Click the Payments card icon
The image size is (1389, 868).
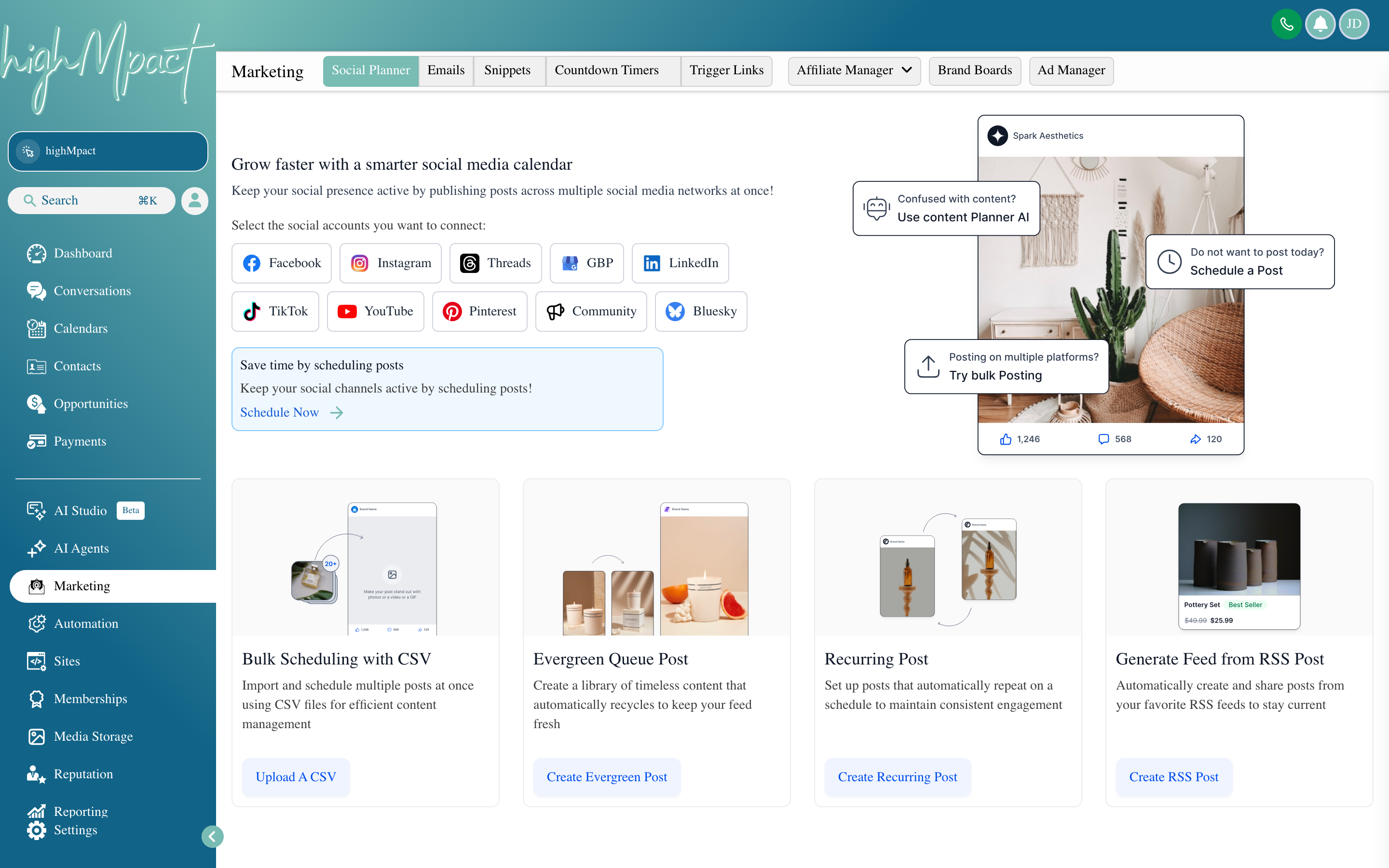[x=36, y=441]
